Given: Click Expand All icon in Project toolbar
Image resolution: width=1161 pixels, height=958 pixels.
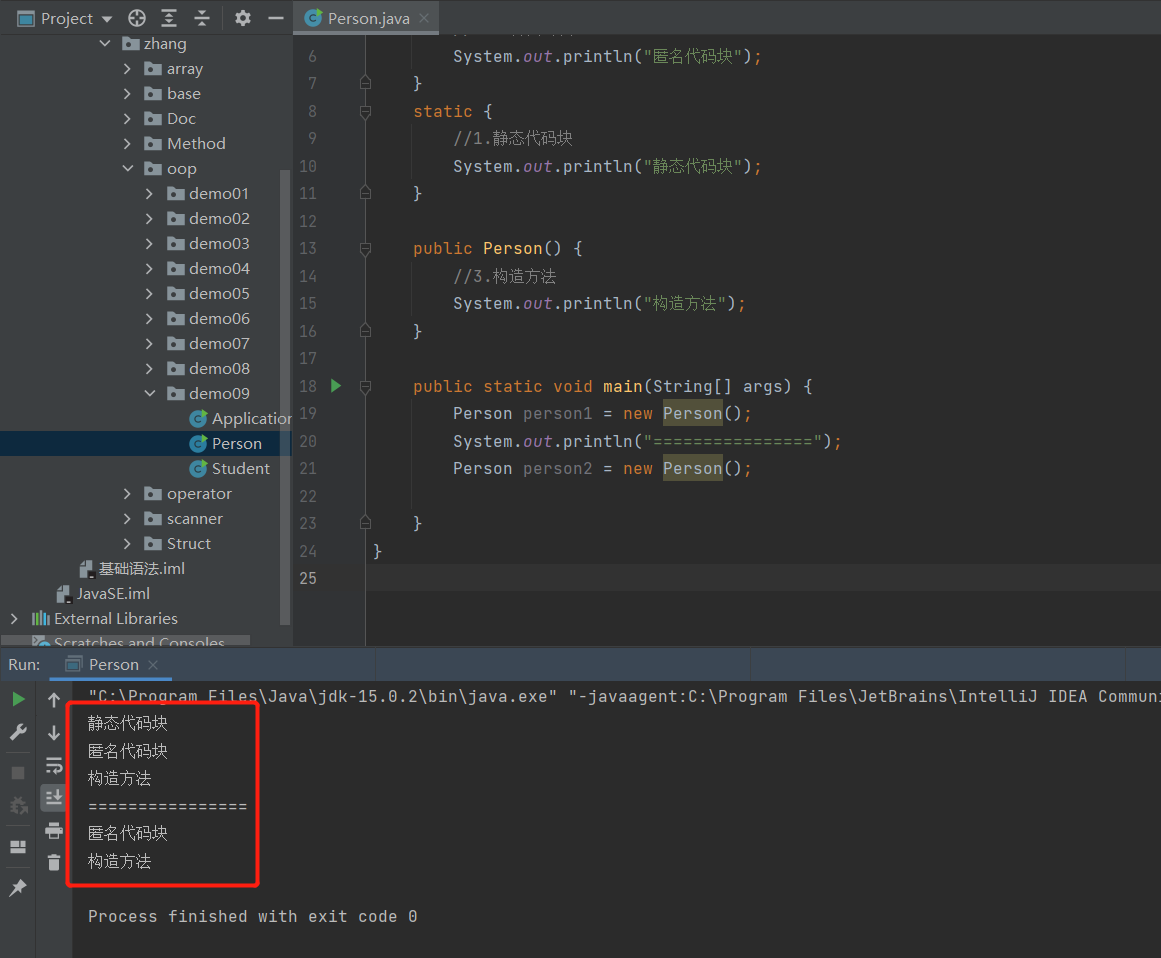Looking at the screenshot, I should coord(169,19).
